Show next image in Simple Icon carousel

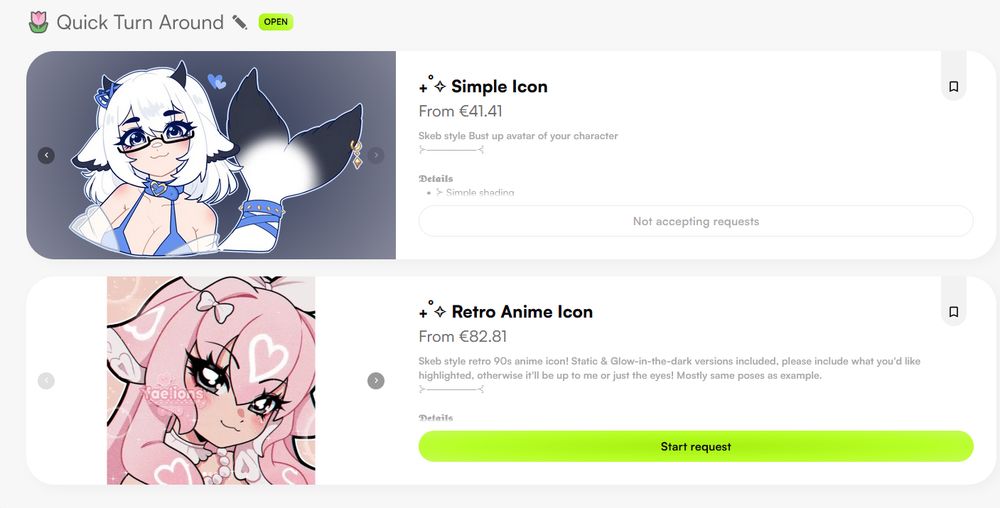pyautogui.click(x=376, y=155)
